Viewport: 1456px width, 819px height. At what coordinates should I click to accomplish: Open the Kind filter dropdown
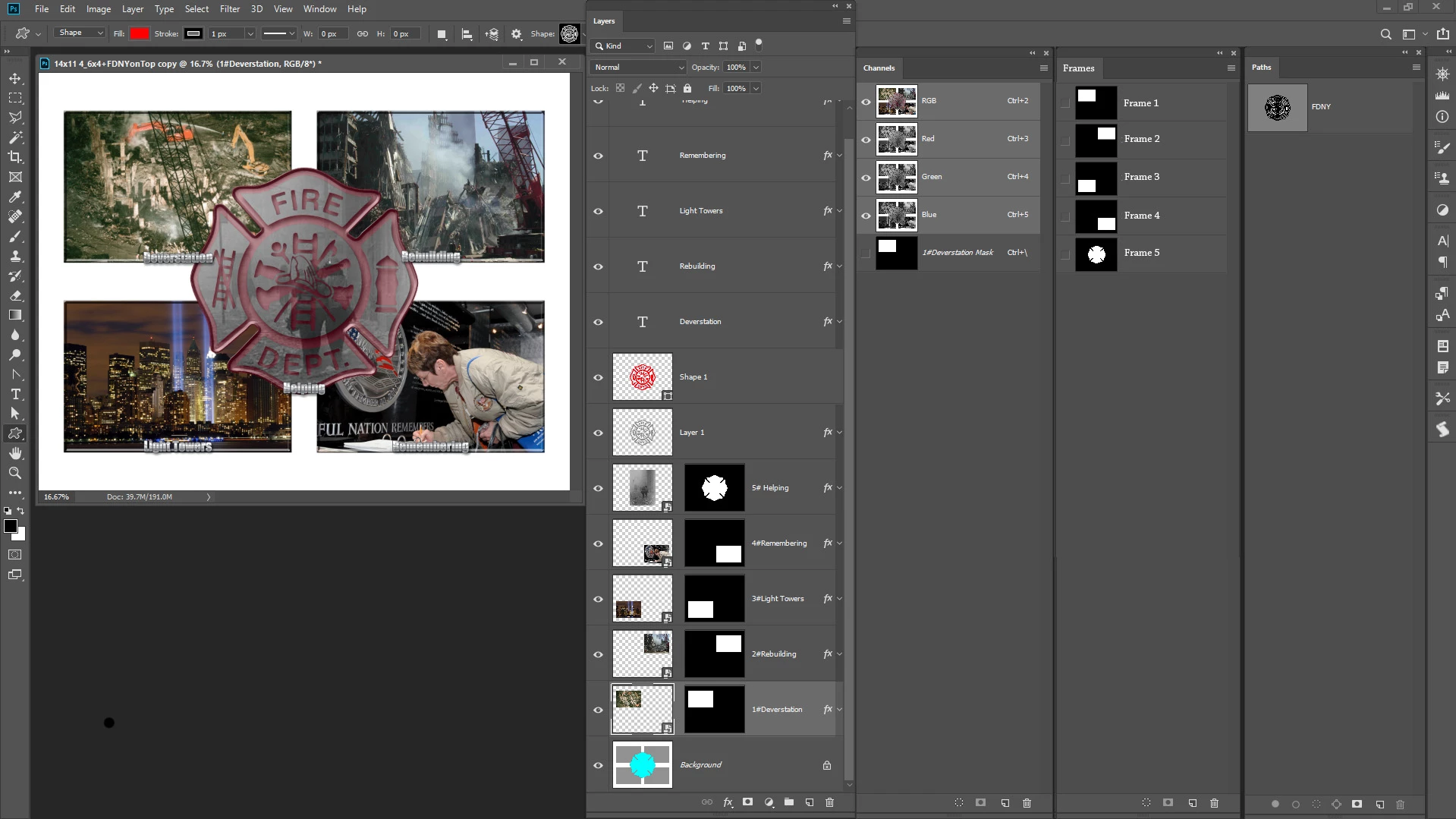pos(622,46)
